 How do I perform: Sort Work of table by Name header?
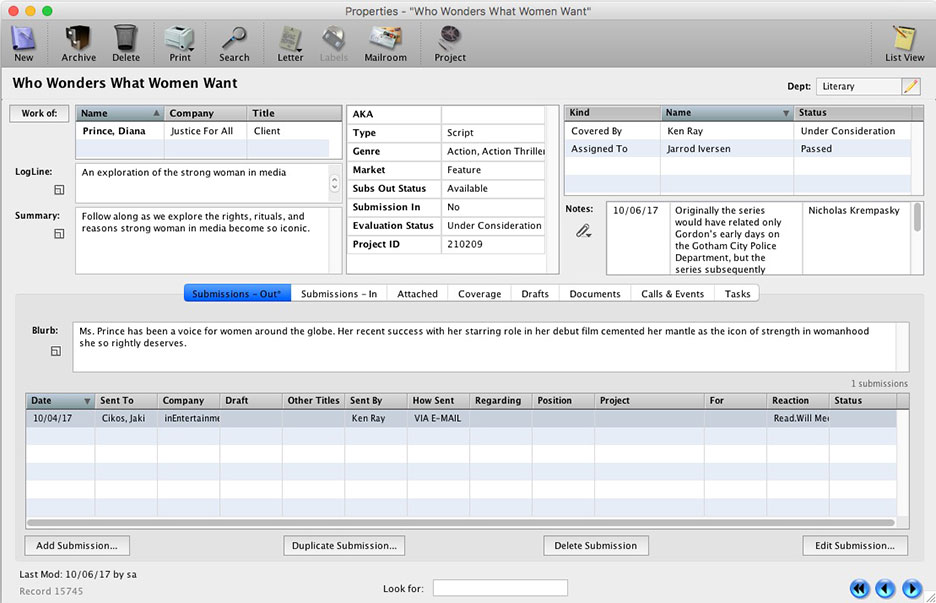pyautogui.click(x=120, y=113)
